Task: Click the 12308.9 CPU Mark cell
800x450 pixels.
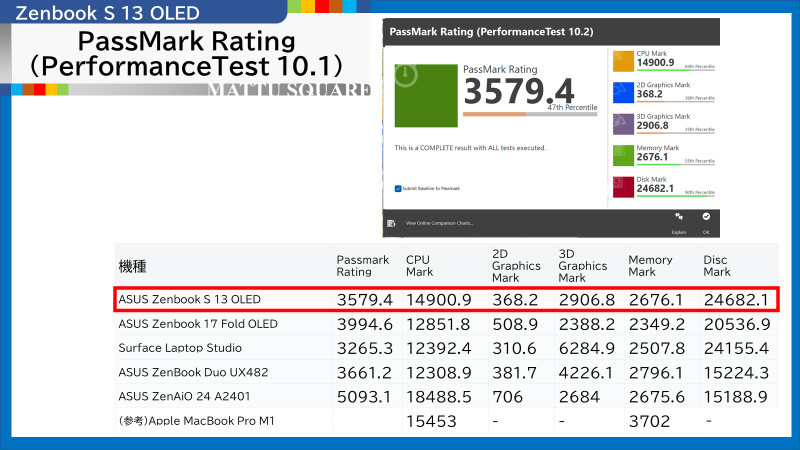Action: click(x=438, y=373)
